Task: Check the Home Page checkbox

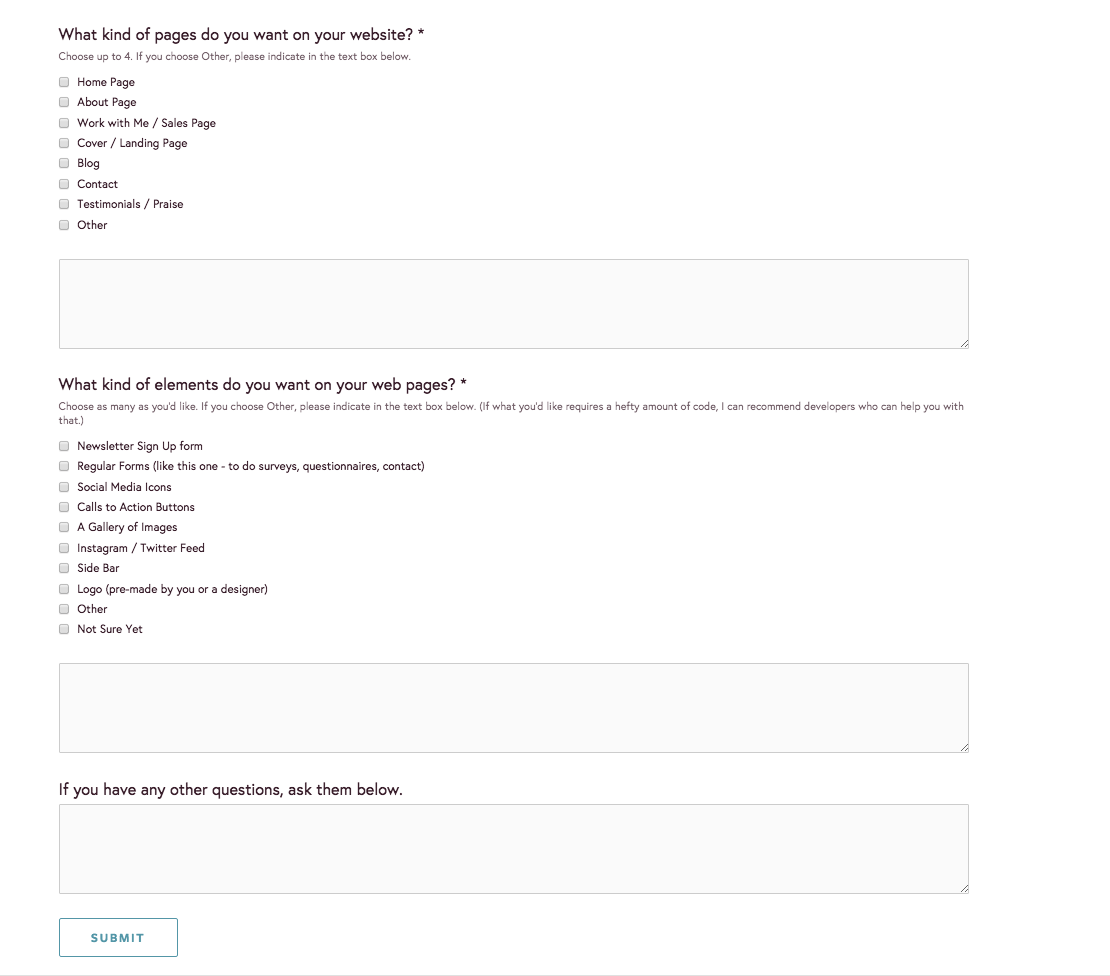Action: pyautogui.click(x=64, y=82)
